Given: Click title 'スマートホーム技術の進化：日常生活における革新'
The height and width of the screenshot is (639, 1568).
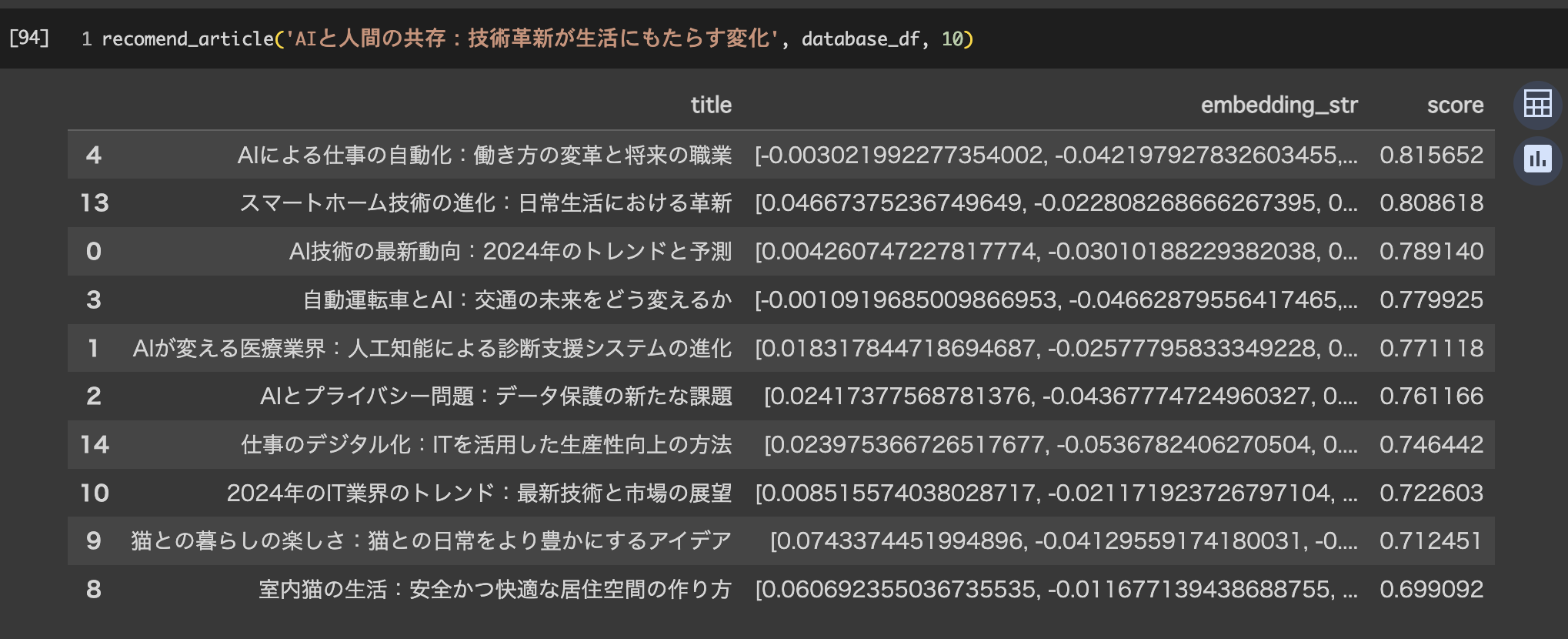Looking at the screenshot, I should click(485, 203).
